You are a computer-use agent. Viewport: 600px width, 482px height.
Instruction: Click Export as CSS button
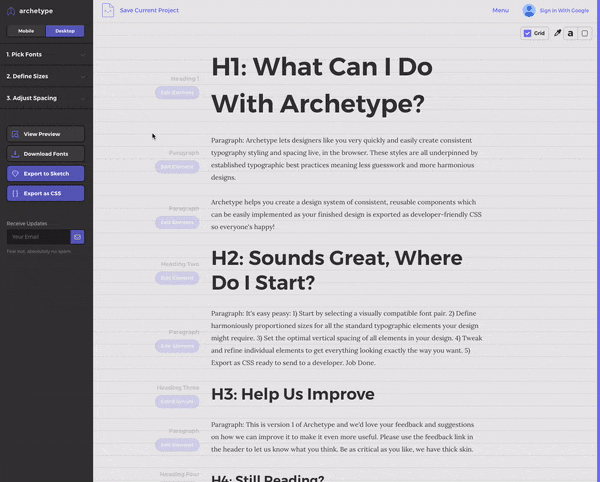pos(46,193)
